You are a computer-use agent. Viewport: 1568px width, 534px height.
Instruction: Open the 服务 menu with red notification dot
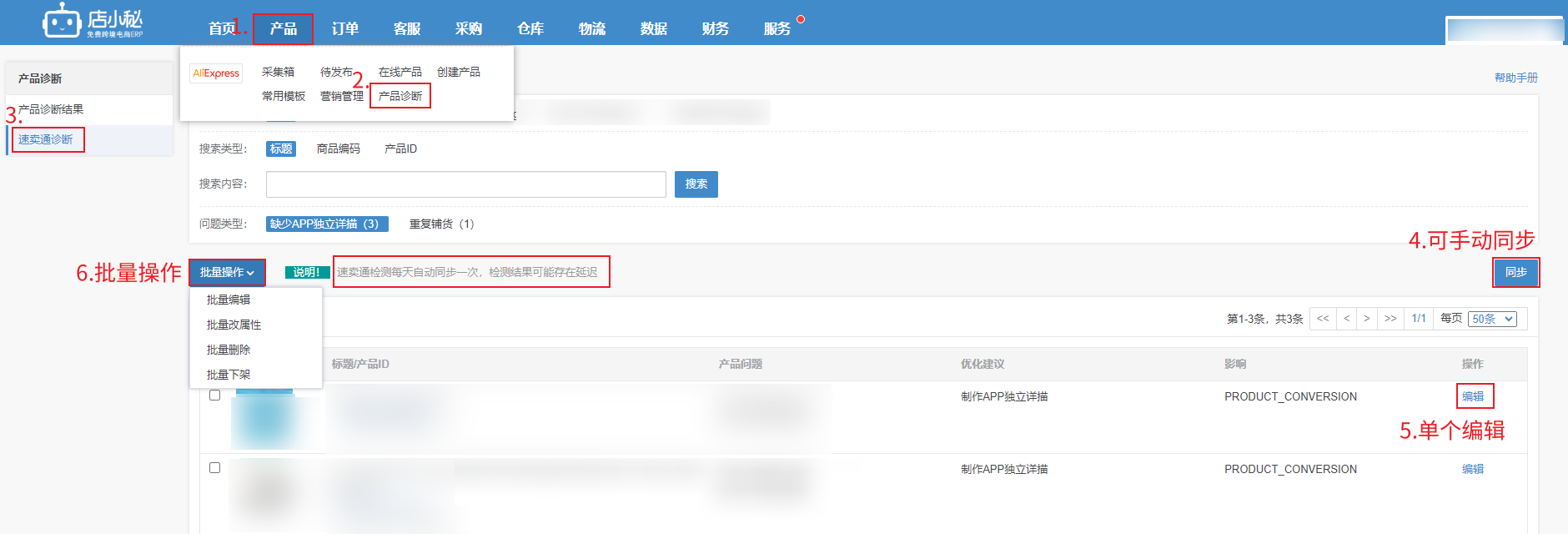tap(777, 28)
